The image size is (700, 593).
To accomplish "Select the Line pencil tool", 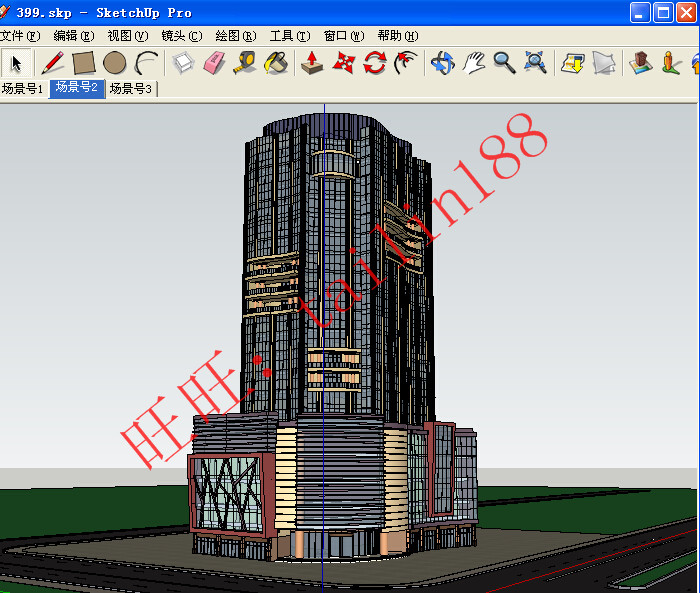I will [53, 63].
